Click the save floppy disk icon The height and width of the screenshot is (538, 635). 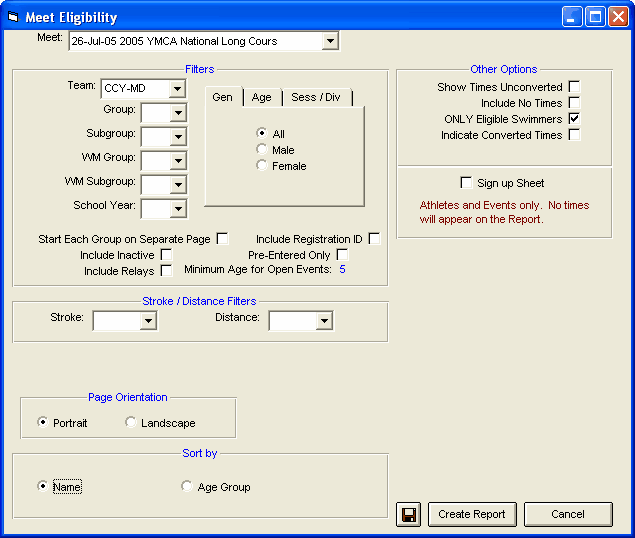(409, 514)
